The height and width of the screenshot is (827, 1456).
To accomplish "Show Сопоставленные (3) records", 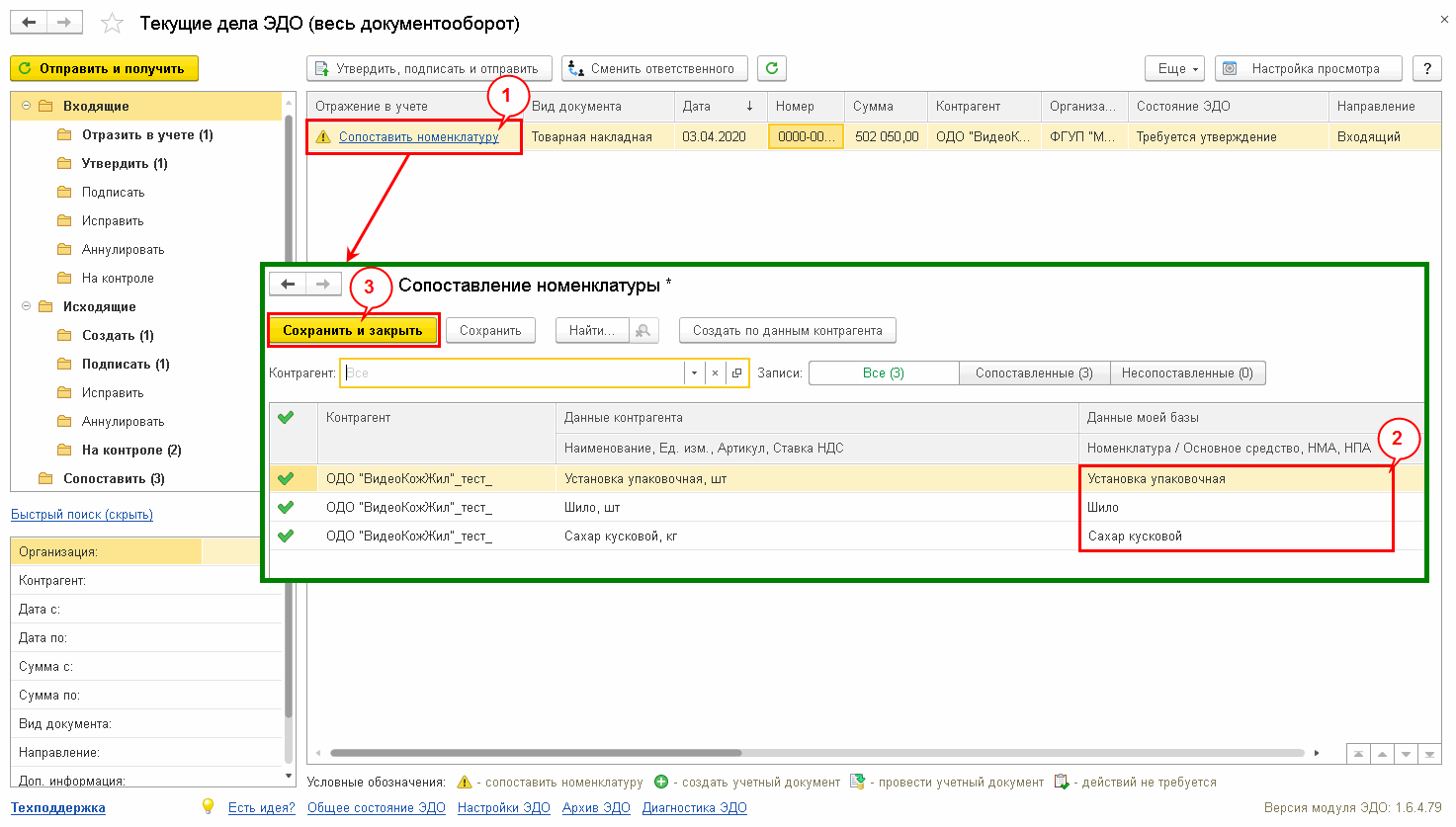I will 1034,372.
